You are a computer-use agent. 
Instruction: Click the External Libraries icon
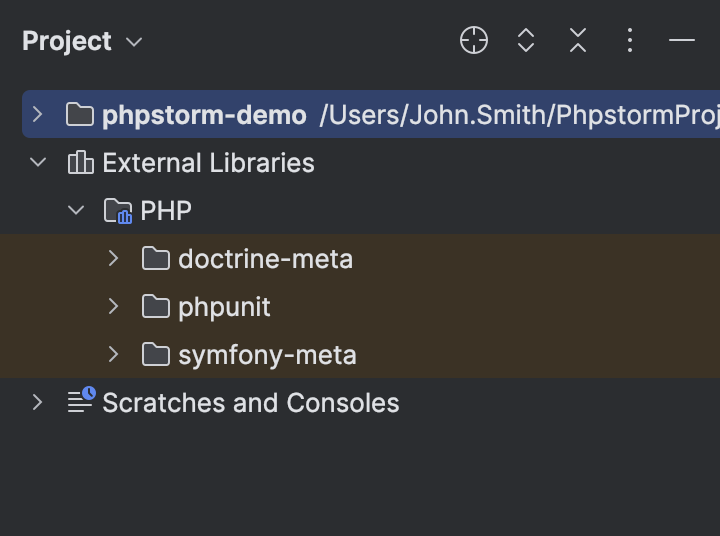pos(80,163)
